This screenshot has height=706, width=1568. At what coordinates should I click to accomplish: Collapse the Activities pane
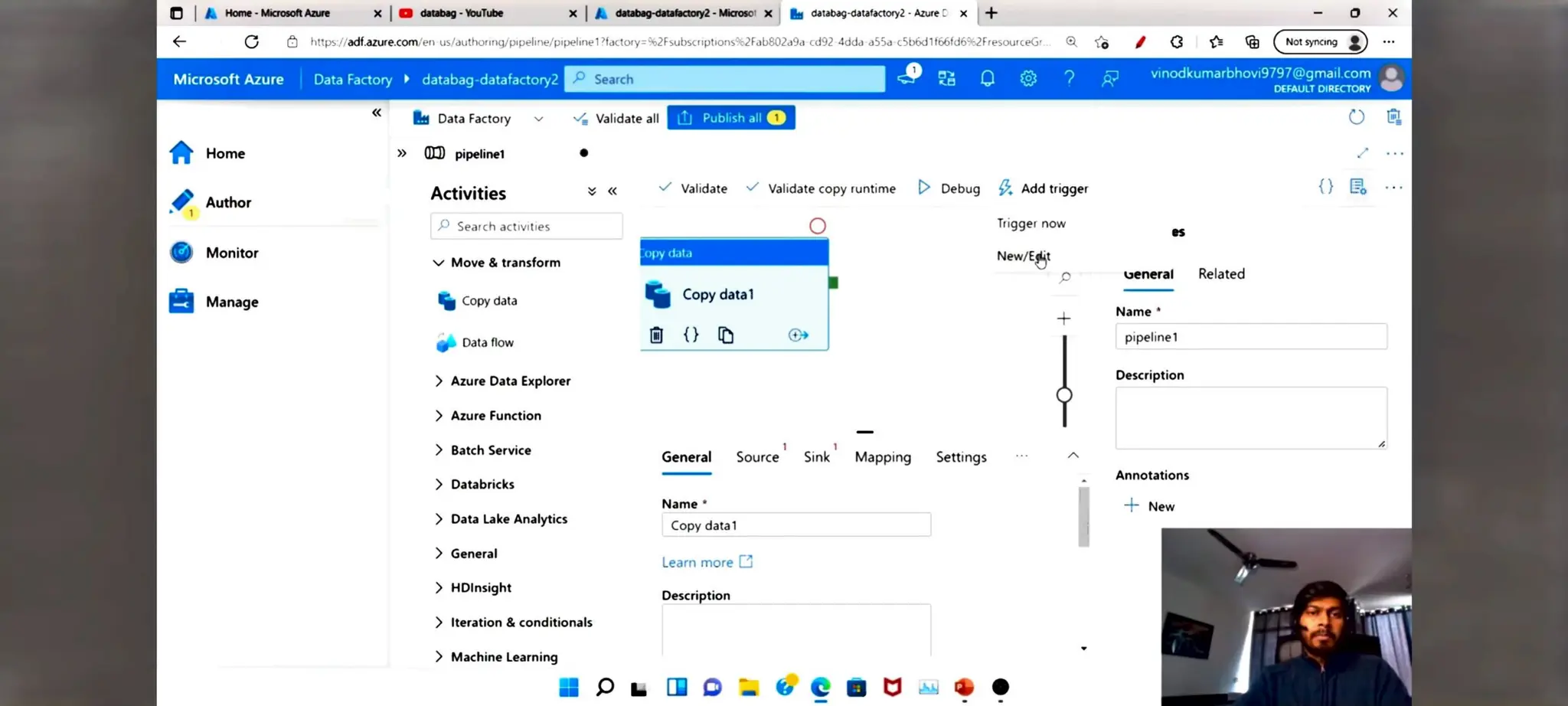(612, 191)
